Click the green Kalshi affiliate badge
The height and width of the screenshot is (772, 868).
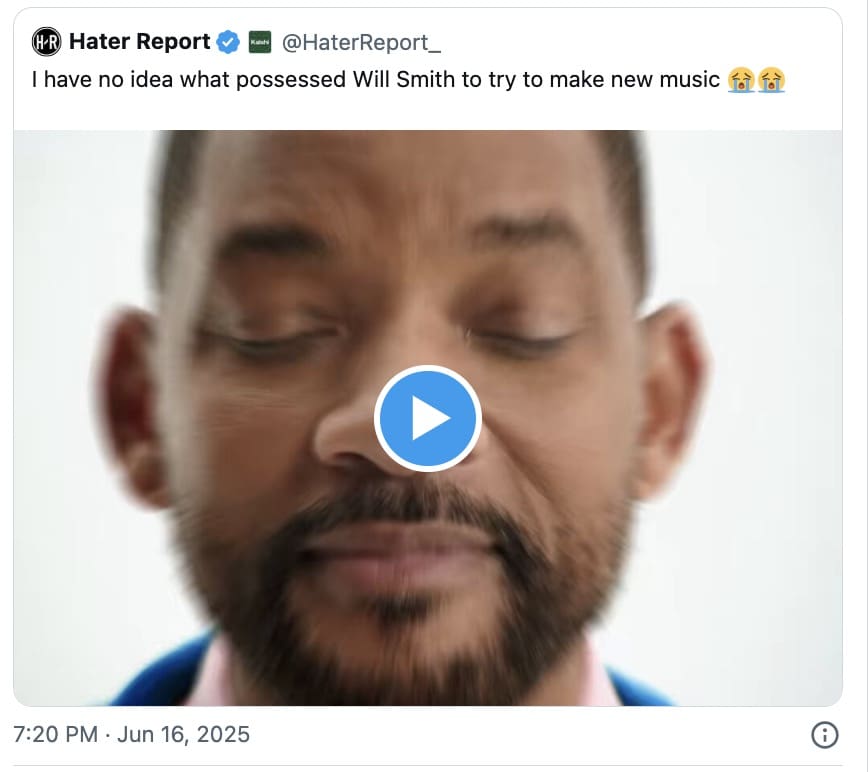258,42
